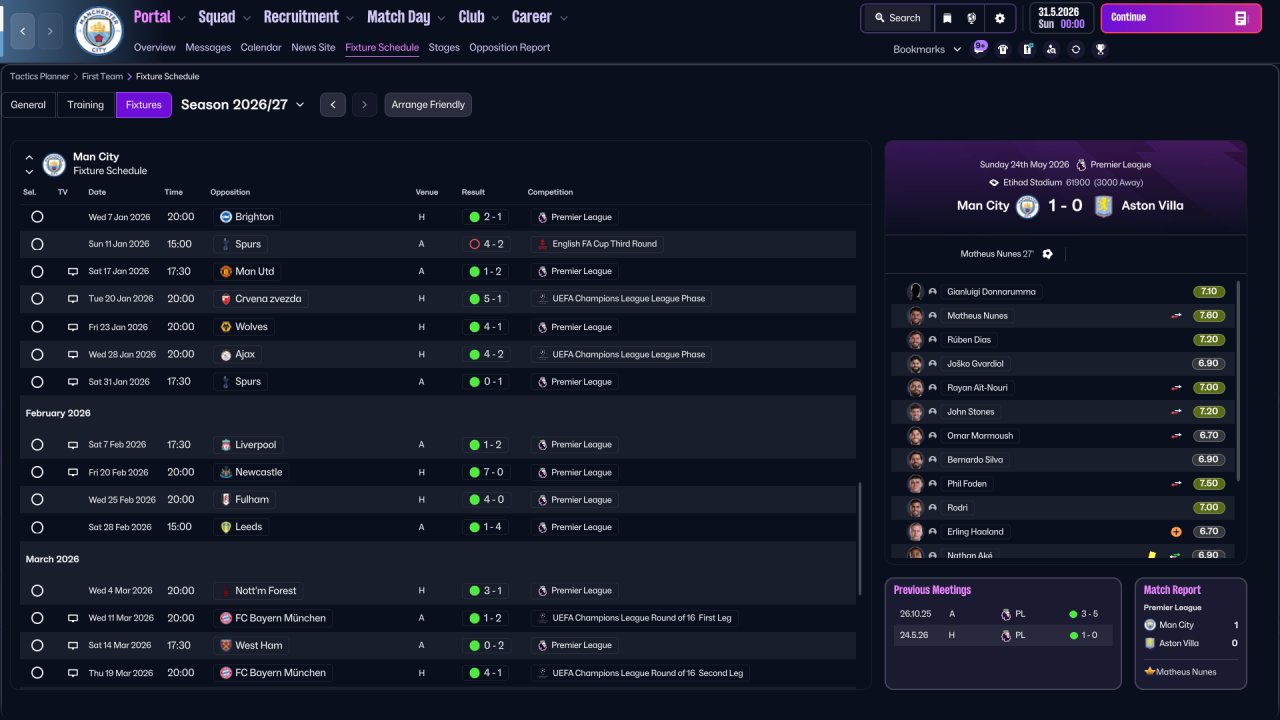Select the Leeds fixture radio button
The height and width of the screenshot is (720, 1280).
point(37,527)
